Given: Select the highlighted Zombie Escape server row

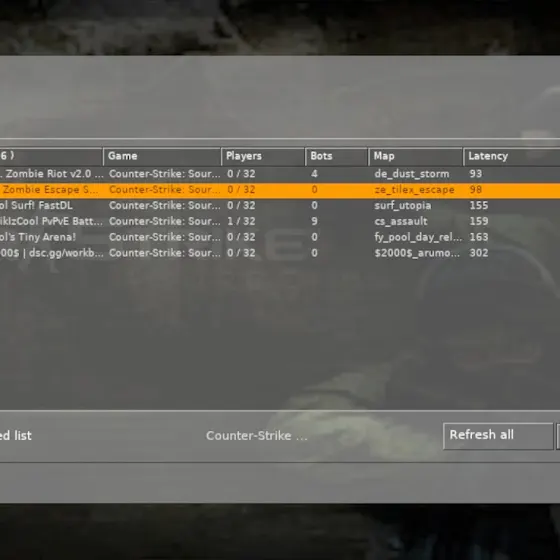Looking at the screenshot, I should pyautogui.click(x=280, y=190).
